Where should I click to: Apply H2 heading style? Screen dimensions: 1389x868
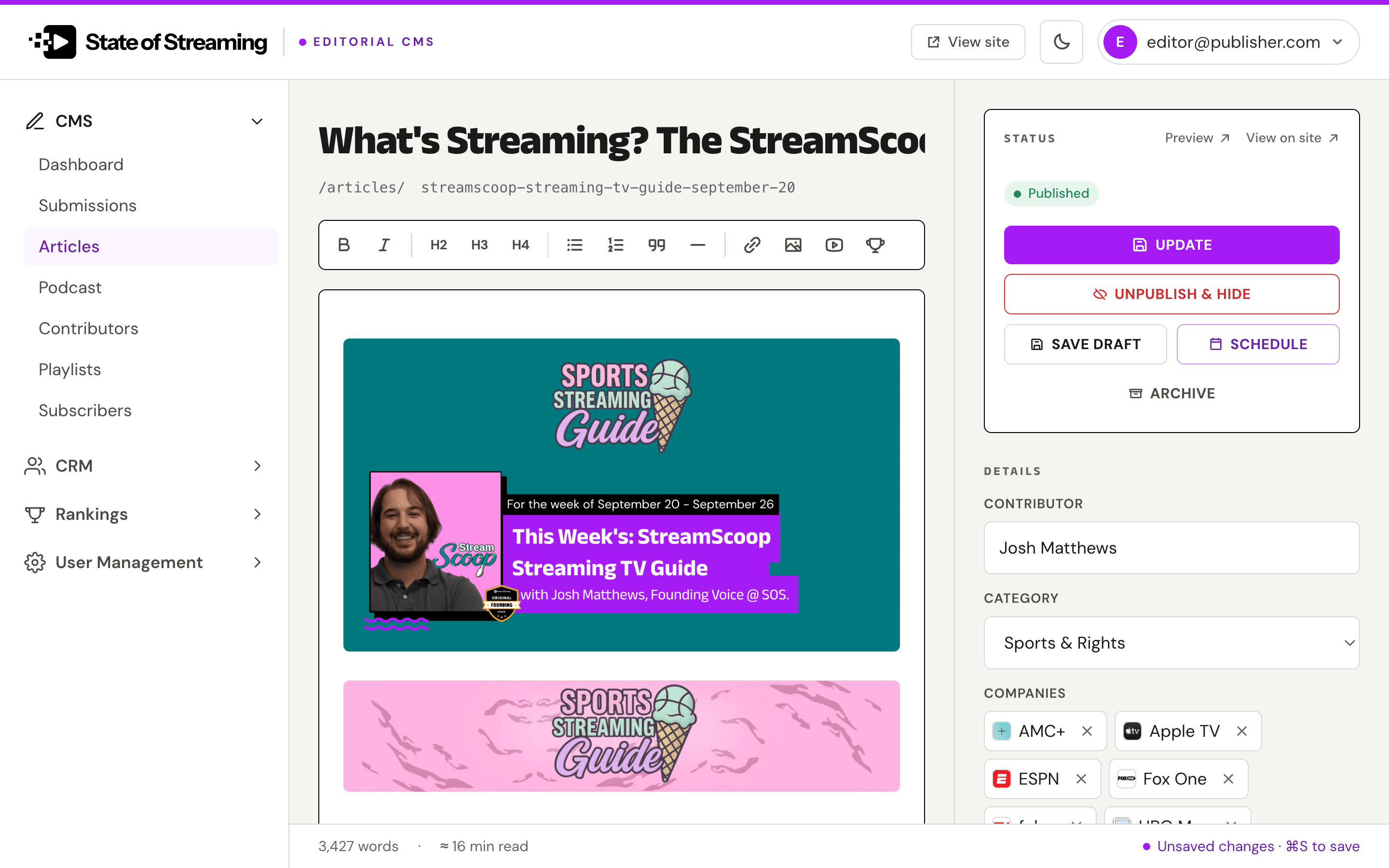pyautogui.click(x=438, y=245)
